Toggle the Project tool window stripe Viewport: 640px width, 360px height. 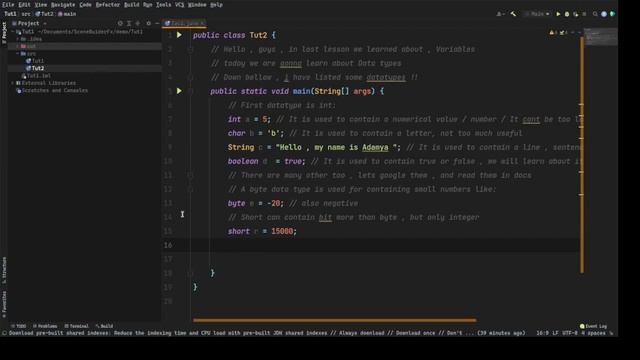pos(4,33)
